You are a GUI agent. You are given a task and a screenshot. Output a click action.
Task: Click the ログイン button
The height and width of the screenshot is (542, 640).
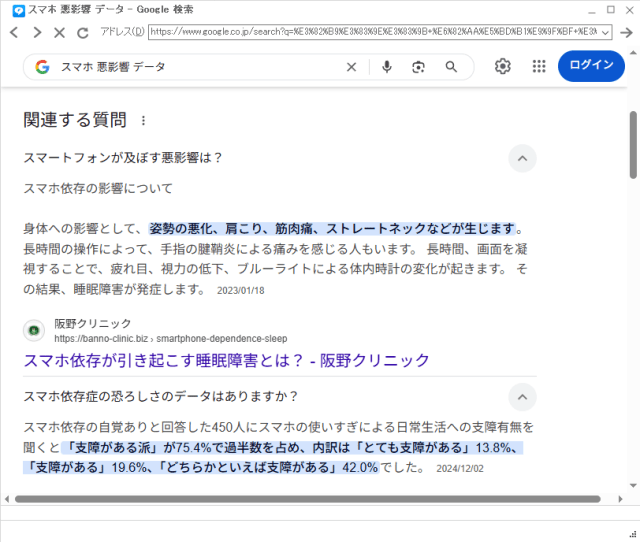tap(591, 66)
